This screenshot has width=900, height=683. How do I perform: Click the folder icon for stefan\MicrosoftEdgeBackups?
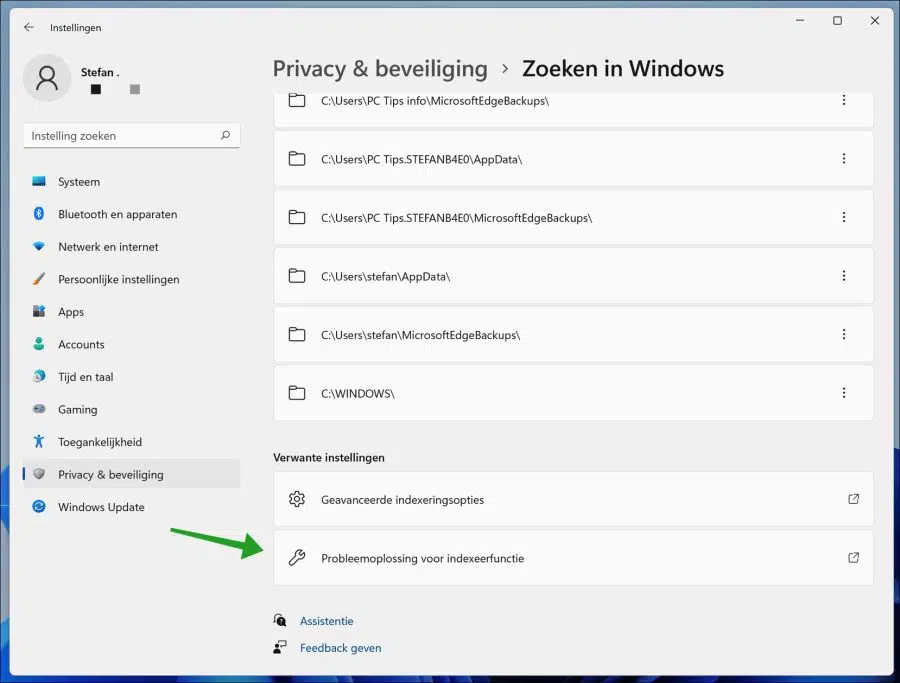297,335
